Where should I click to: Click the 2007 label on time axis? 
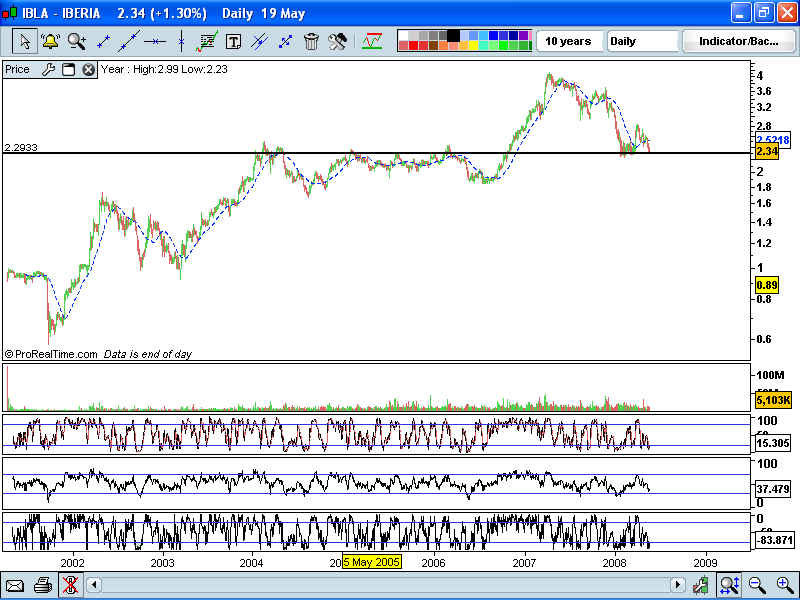pos(524,563)
